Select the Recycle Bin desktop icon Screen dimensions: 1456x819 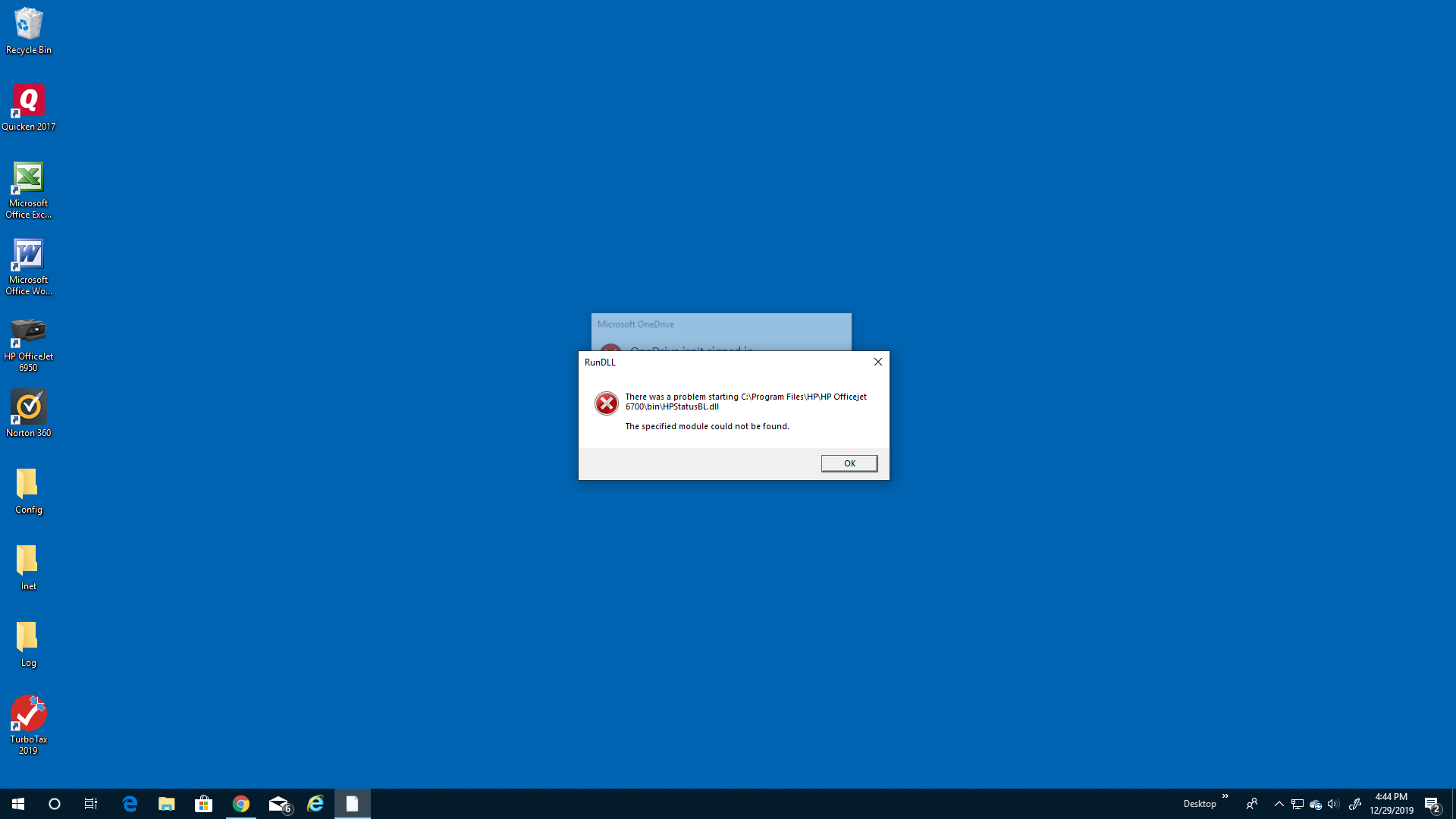29,31
